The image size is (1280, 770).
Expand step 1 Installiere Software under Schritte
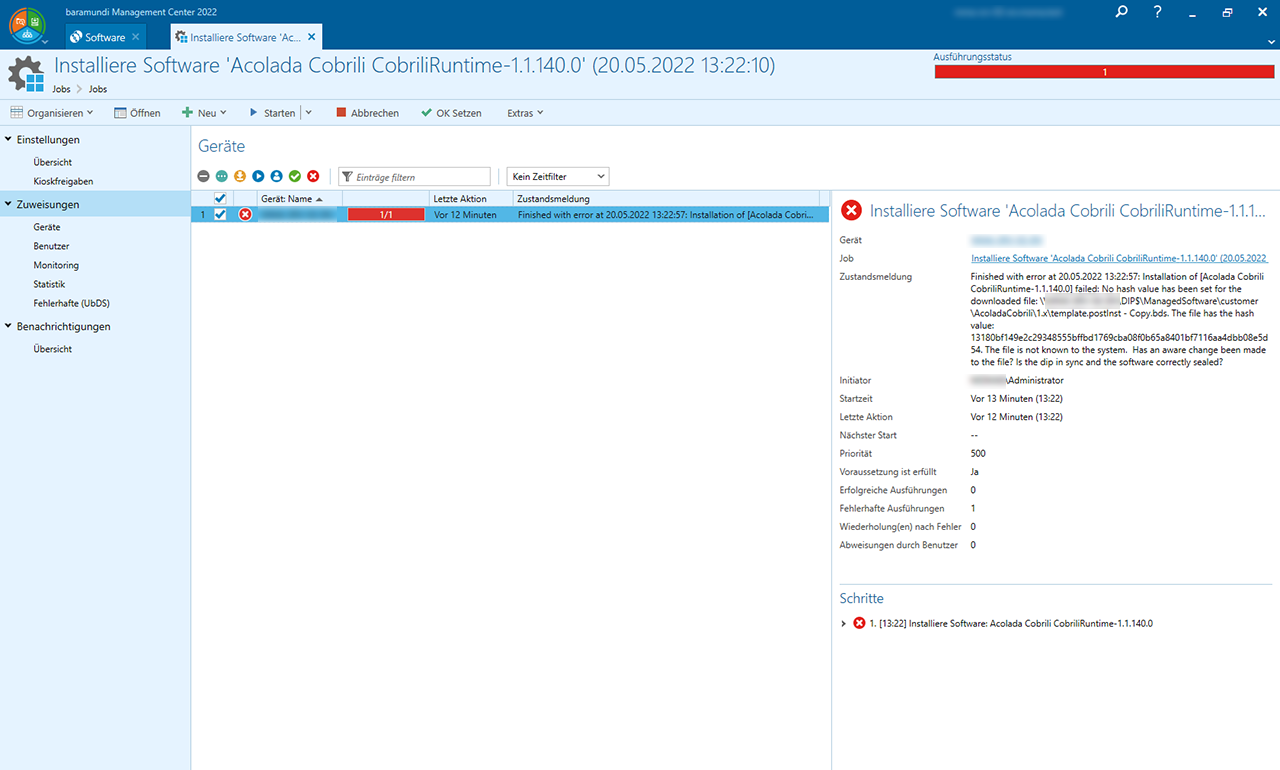[x=844, y=623]
